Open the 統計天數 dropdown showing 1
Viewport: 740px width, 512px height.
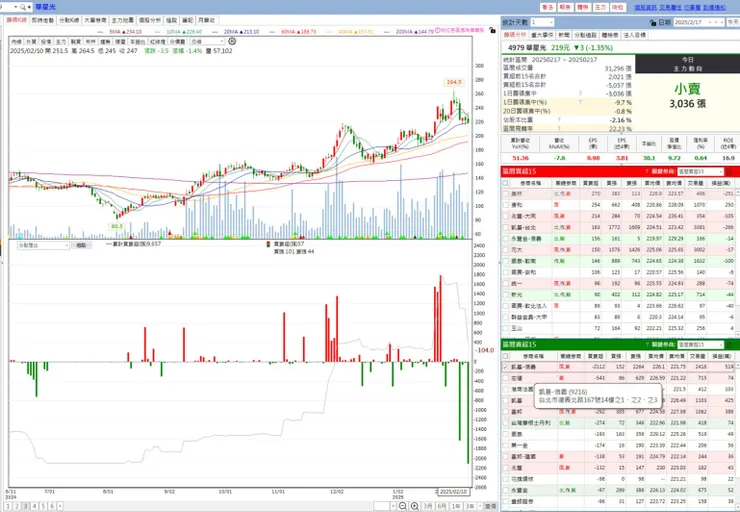point(542,22)
